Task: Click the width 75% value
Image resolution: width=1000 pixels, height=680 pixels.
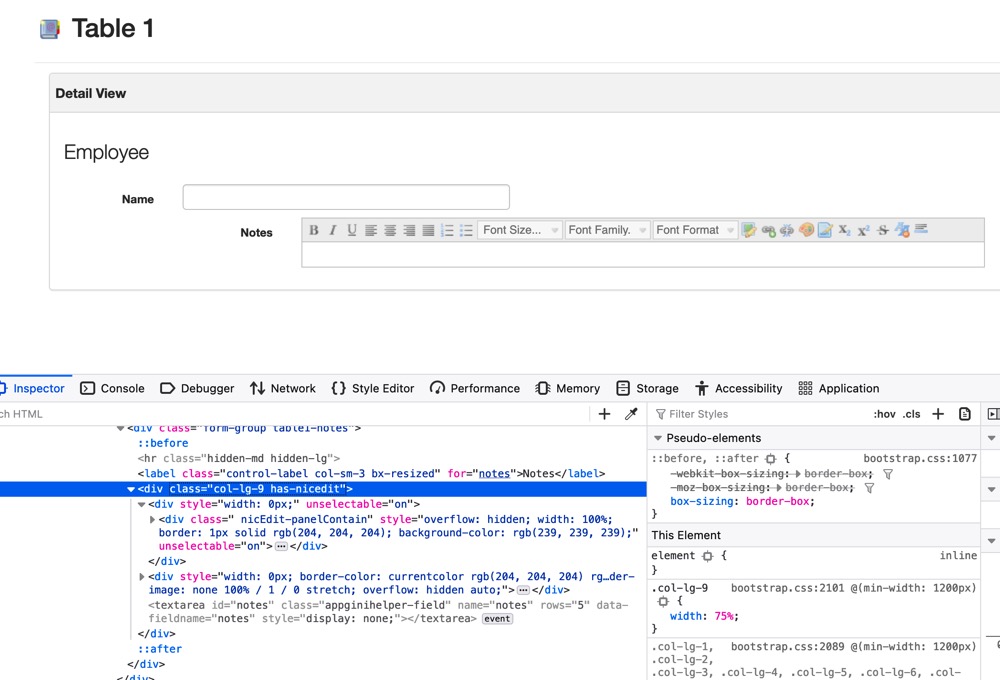Action: coord(724,616)
